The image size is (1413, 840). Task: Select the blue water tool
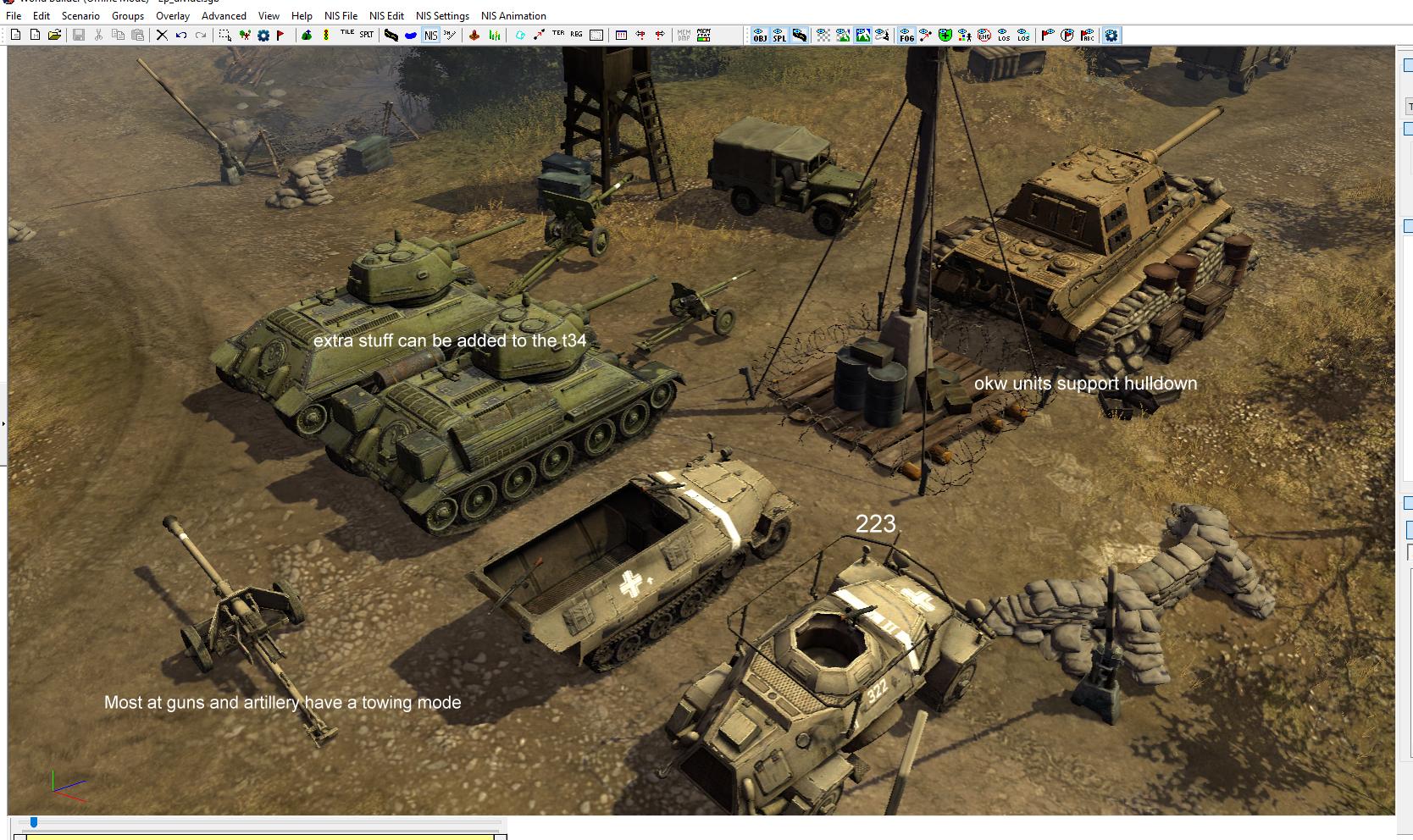(x=411, y=35)
